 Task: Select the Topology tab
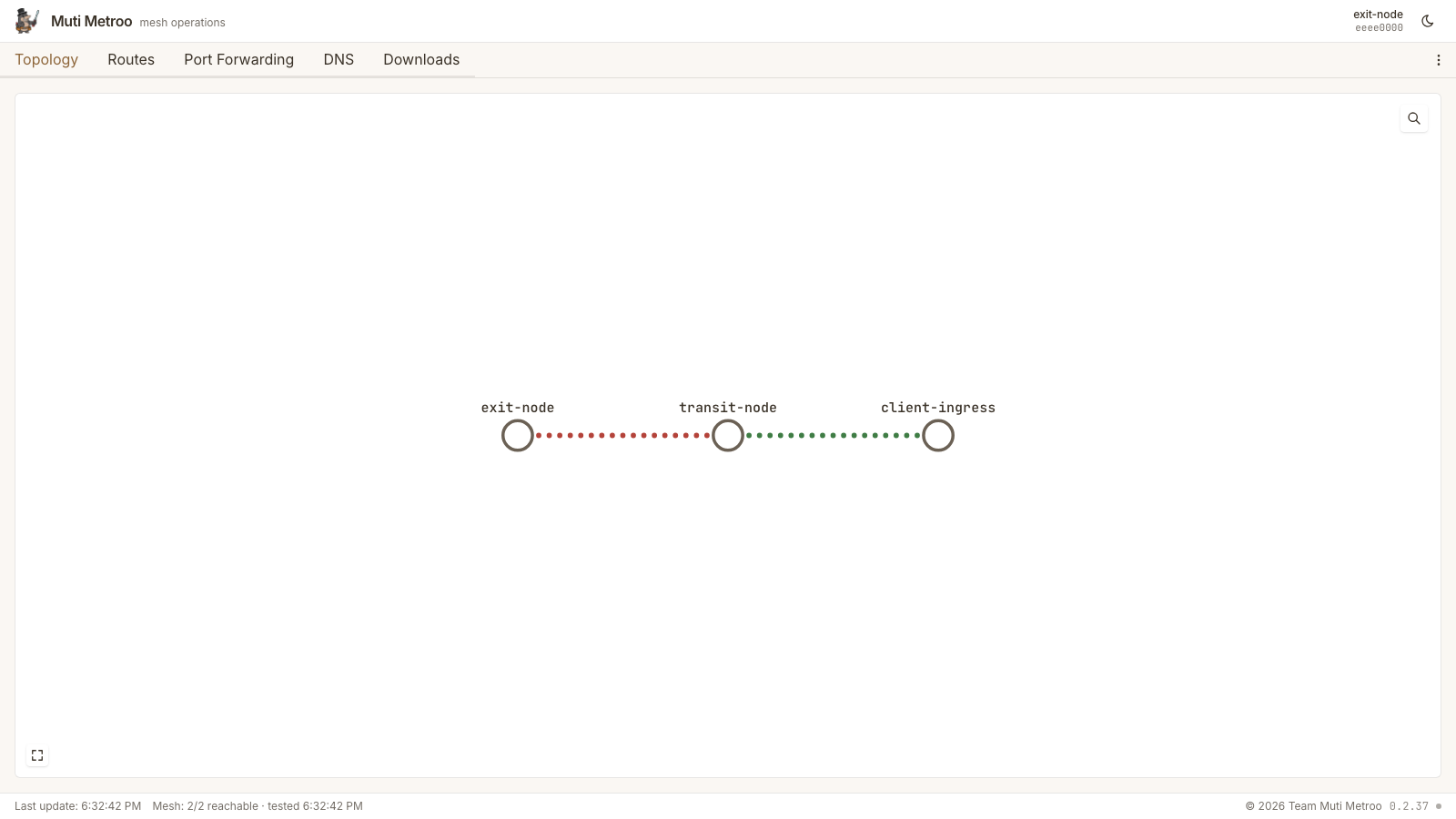click(46, 59)
